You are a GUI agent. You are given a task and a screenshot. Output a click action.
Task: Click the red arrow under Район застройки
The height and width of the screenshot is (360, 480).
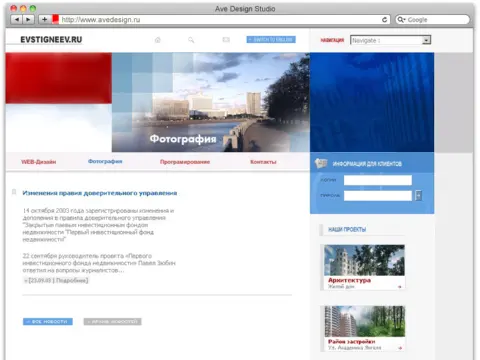(400, 348)
